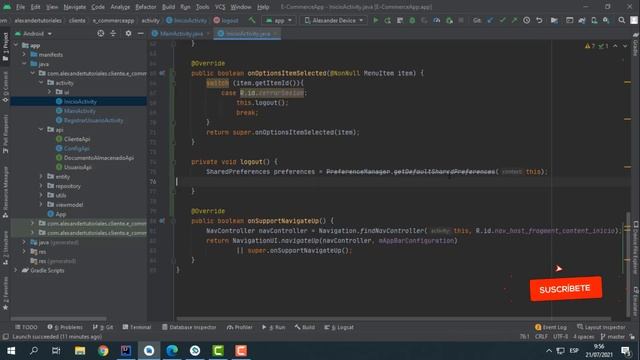Click Apply Changes and Restart Activity icon
The width and height of the screenshot is (640, 360).
tap(388, 20)
